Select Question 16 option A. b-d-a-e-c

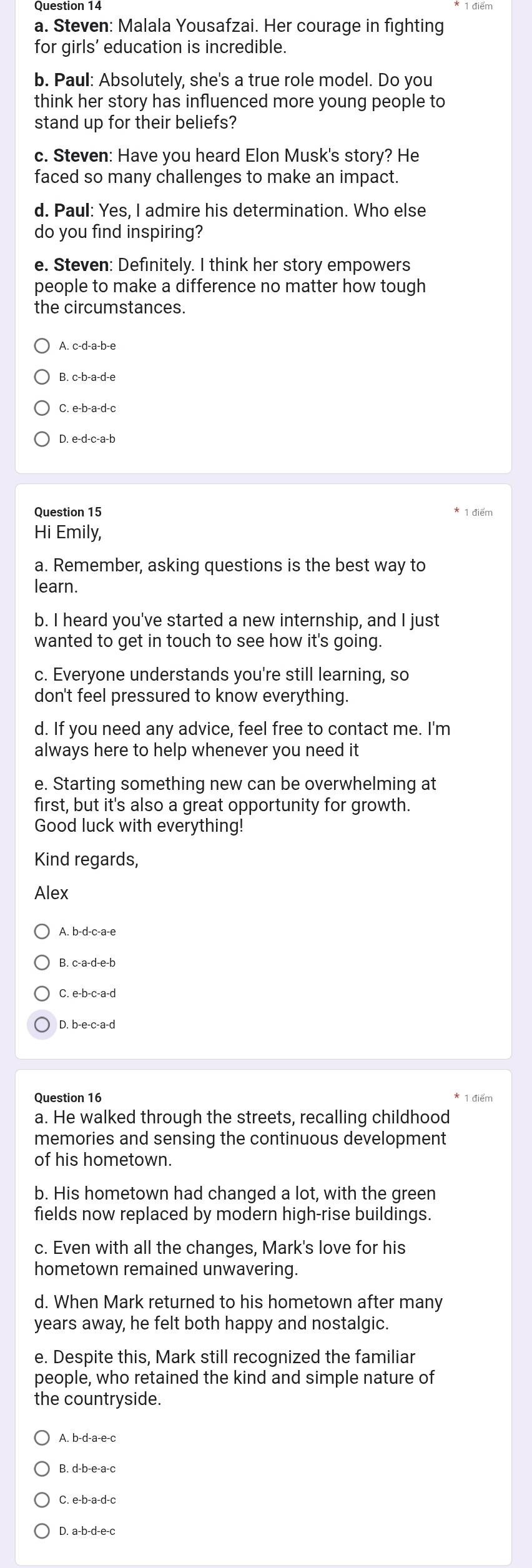pos(42,1438)
